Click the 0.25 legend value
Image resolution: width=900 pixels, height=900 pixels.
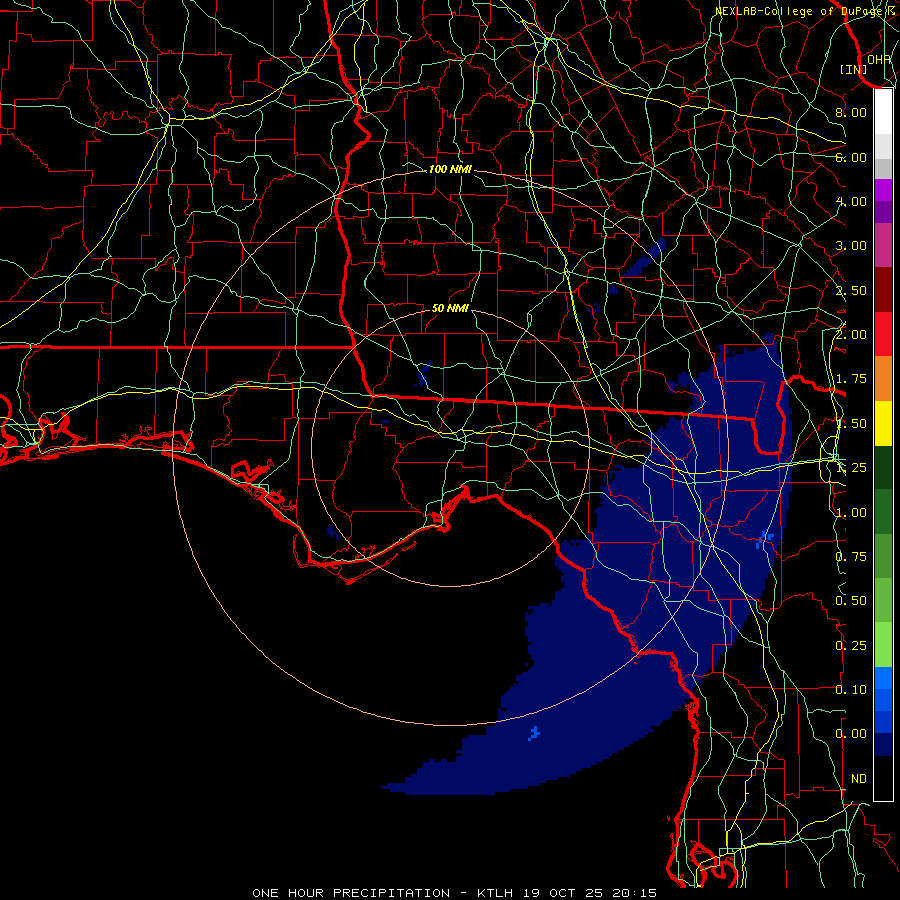point(851,646)
